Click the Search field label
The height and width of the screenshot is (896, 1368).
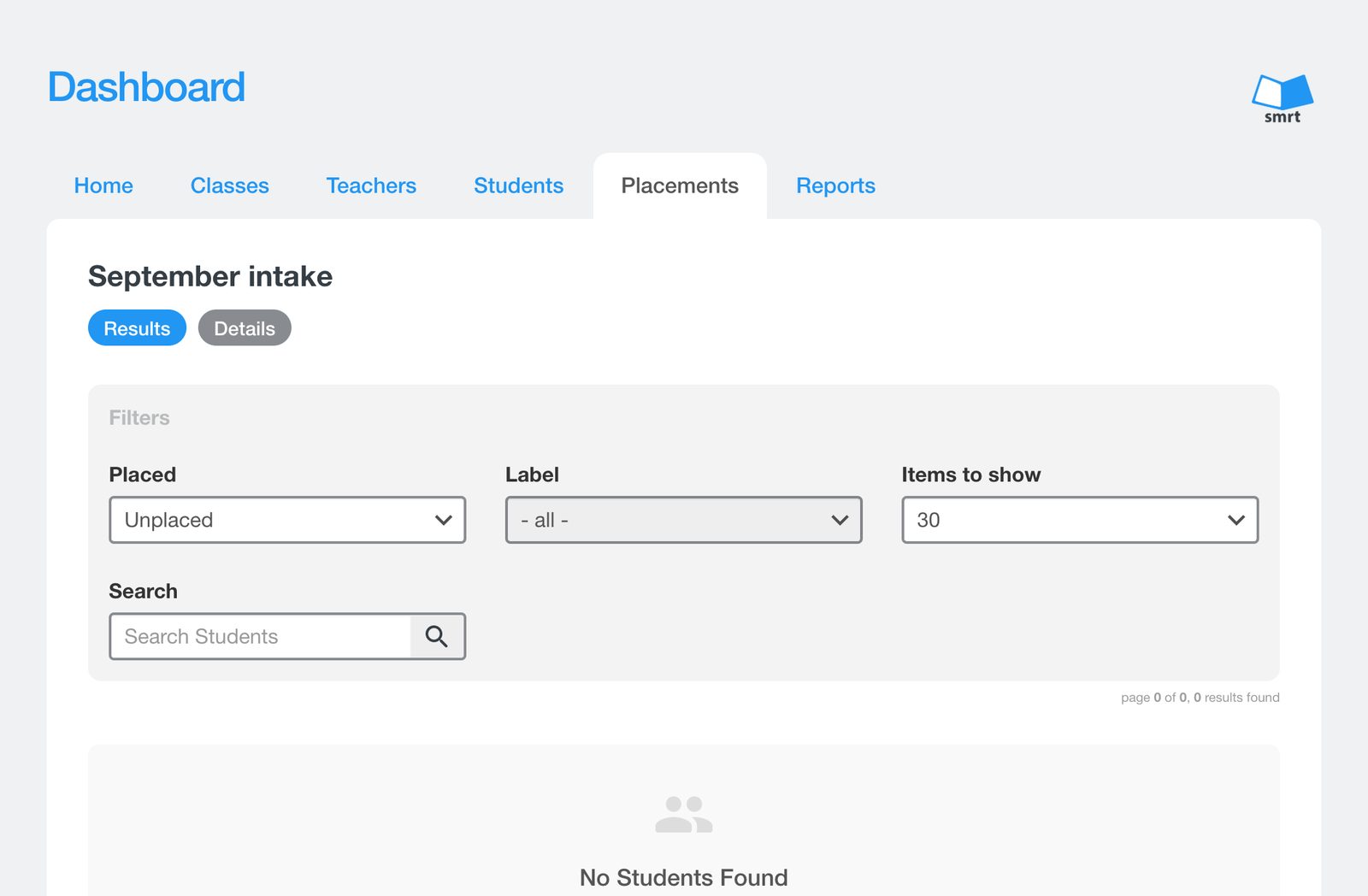pyautogui.click(x=144, y=591)
